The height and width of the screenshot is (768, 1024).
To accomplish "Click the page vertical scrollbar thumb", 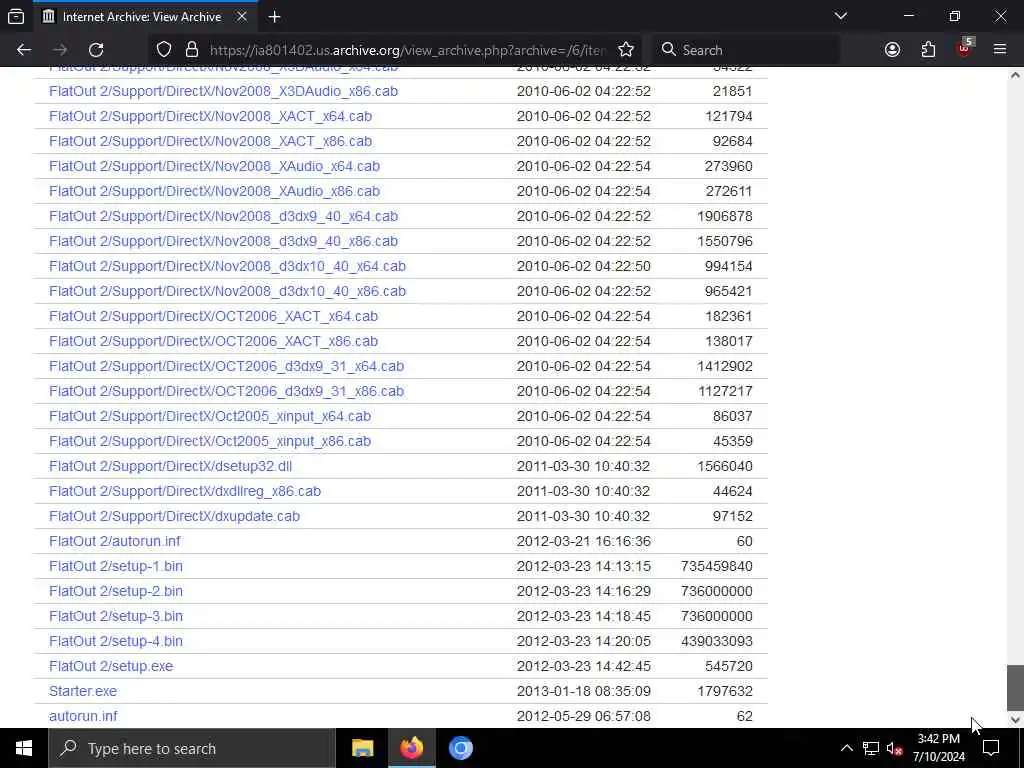I will pos(1015,688).
